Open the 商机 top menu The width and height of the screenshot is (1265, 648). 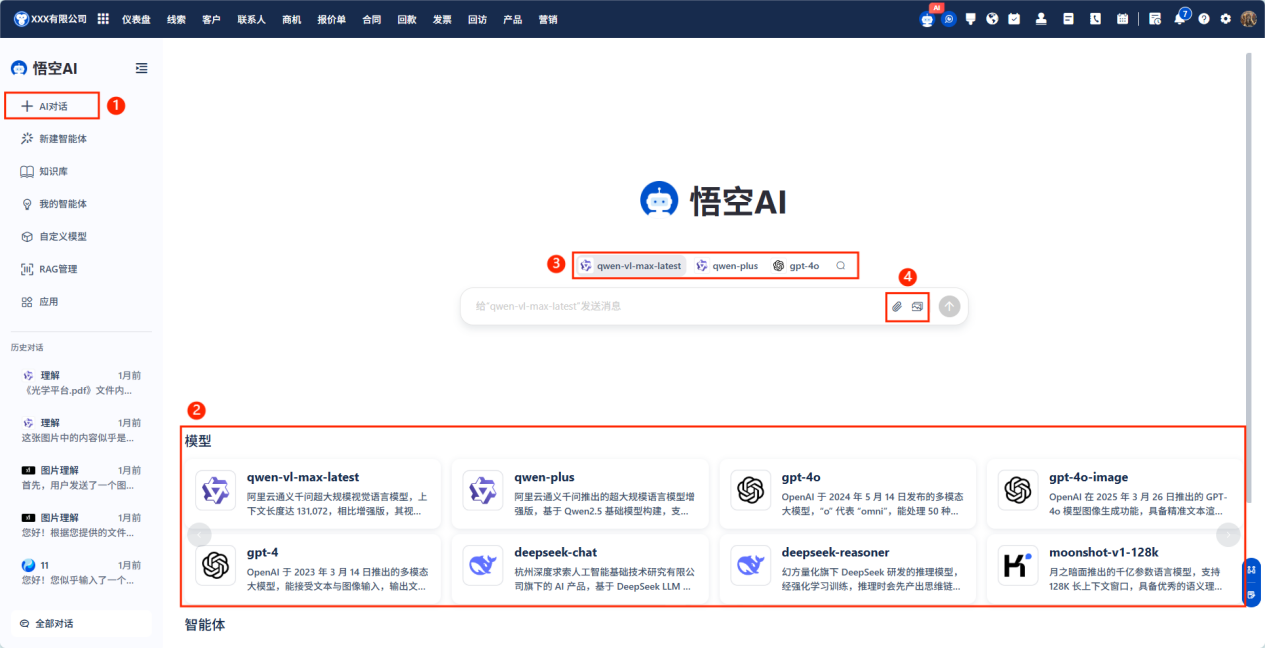[292, 19]
